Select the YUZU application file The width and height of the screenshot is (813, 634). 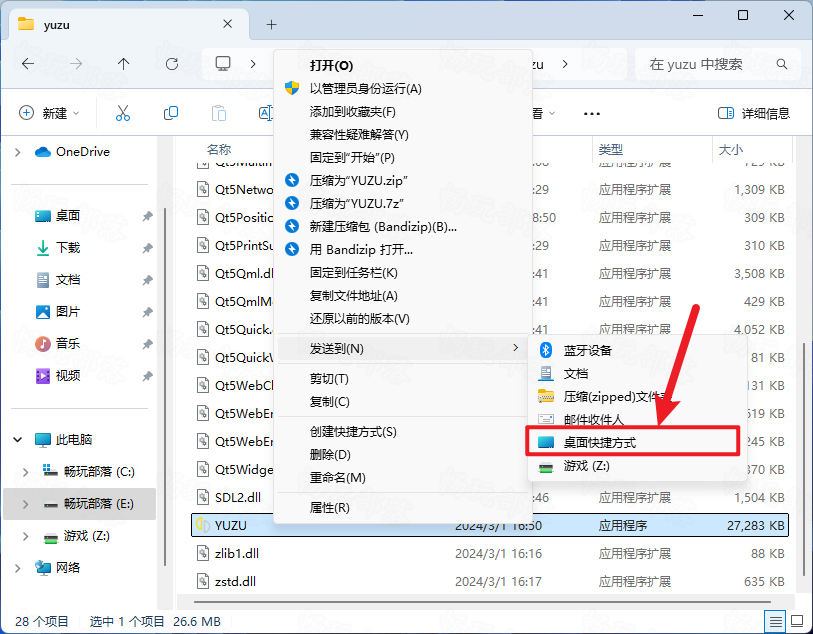tap(490, 526)
